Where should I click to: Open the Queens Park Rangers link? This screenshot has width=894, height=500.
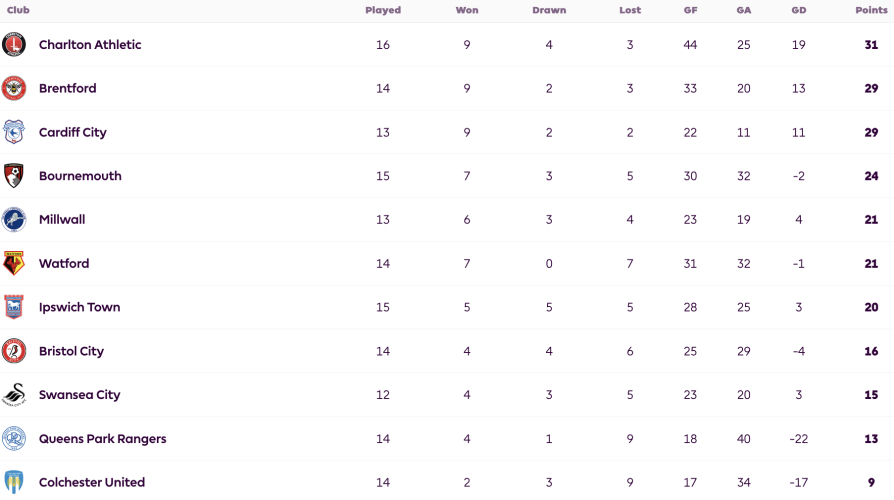[103, 438]
